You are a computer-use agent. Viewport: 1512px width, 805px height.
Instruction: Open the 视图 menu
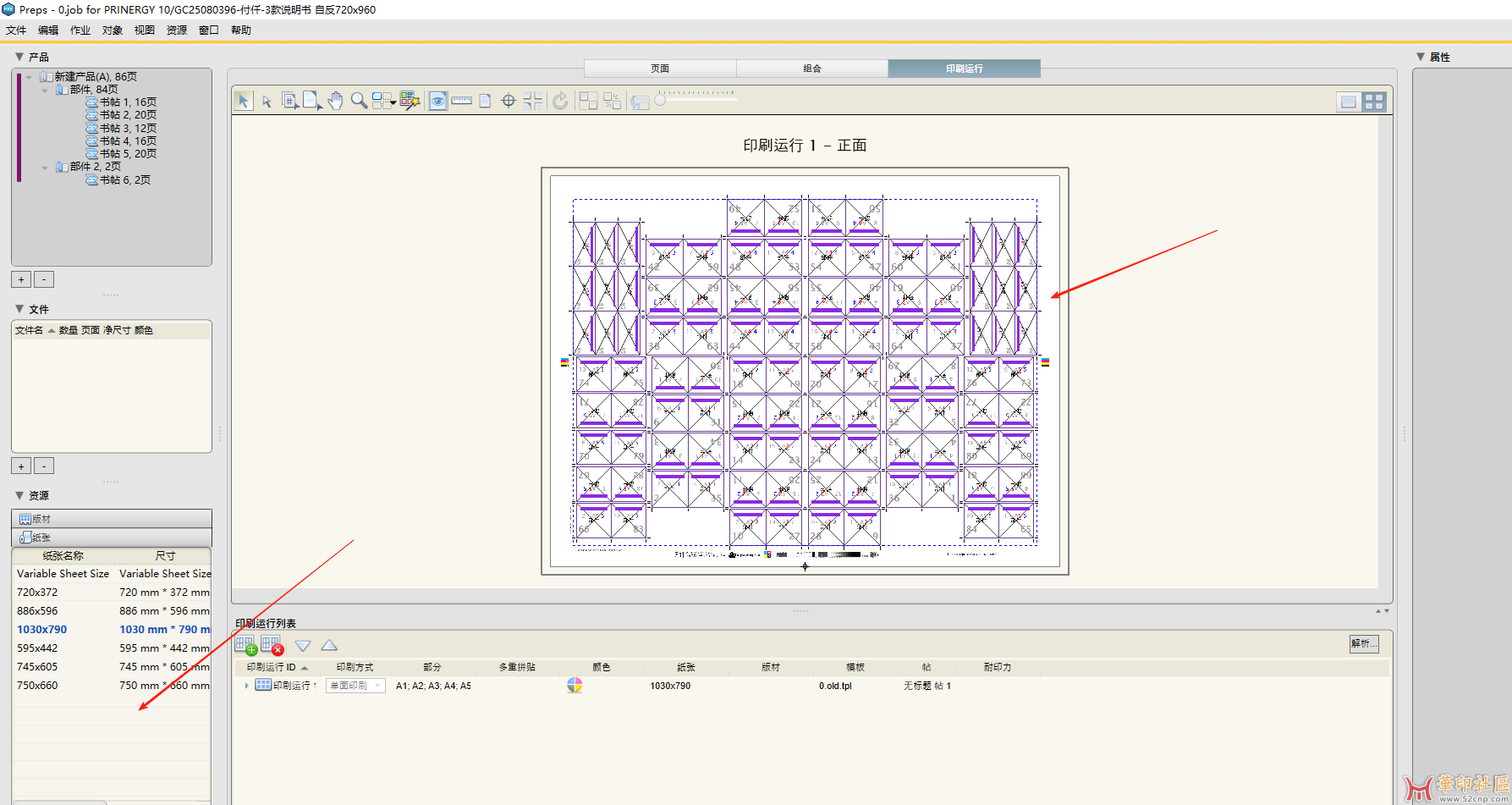145,30
